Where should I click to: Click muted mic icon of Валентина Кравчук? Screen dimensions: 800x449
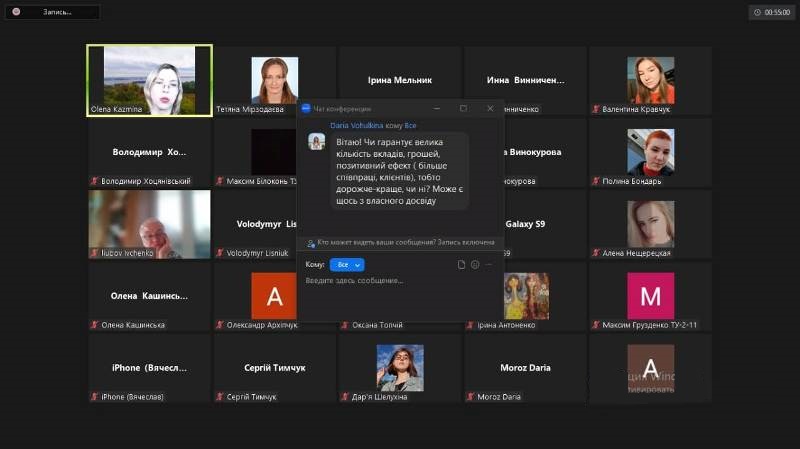coord(595,110)
